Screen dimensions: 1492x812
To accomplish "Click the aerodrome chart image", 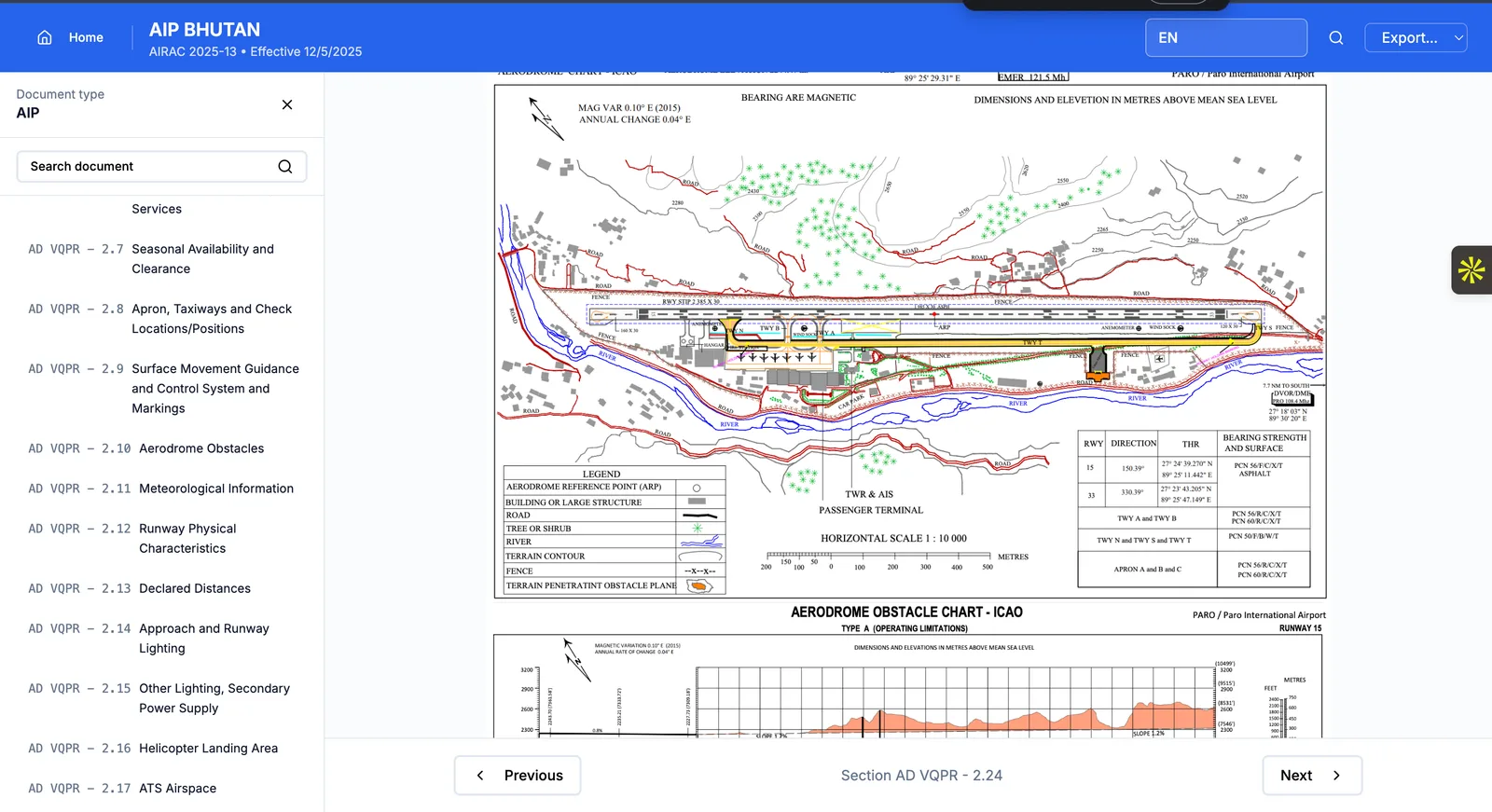I will pos(909,341).
